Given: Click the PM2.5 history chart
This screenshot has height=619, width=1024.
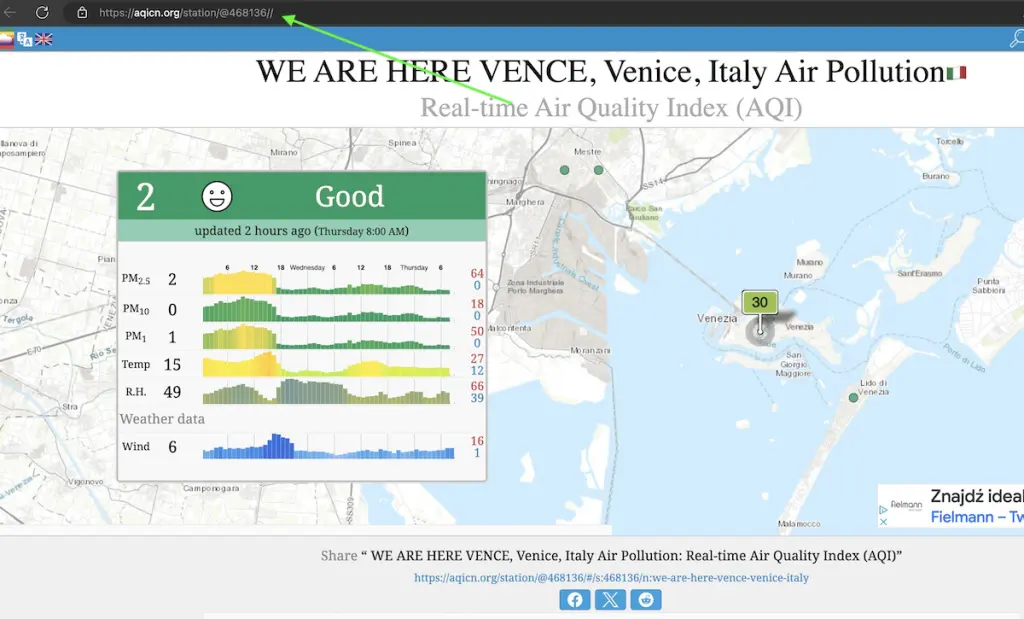Looking at the screenshot, I should click(x=327, y=283).
